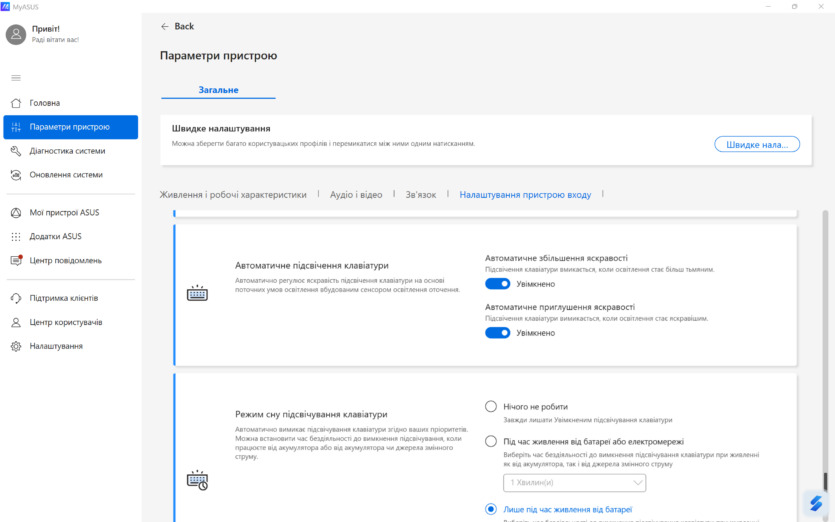
Task: Click the home icon beside Головна
Action: point(16,103)
